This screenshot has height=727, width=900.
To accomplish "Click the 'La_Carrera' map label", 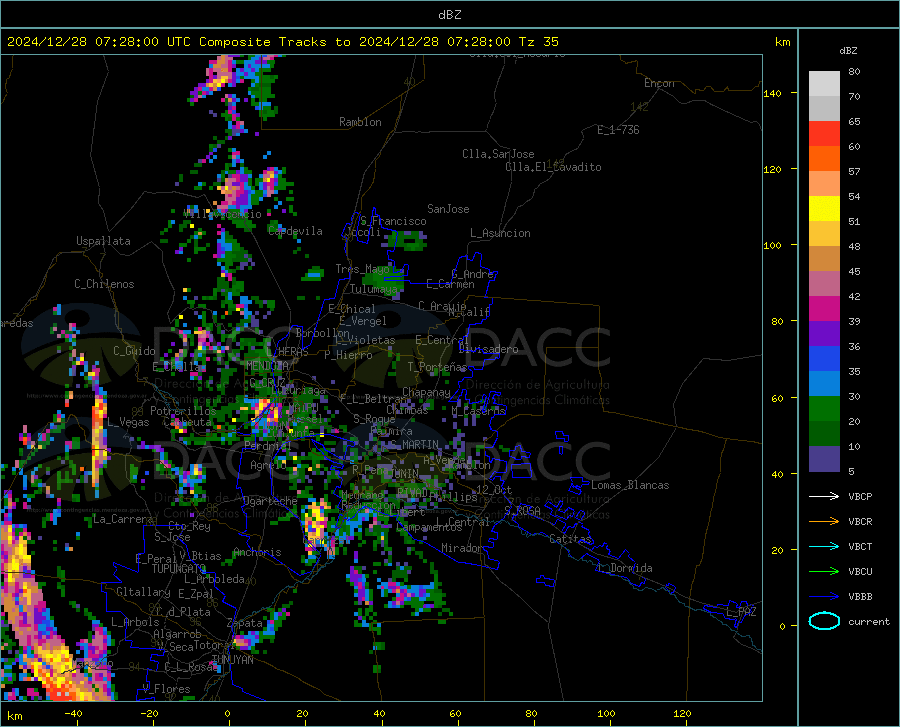I will tap(123, 519).
